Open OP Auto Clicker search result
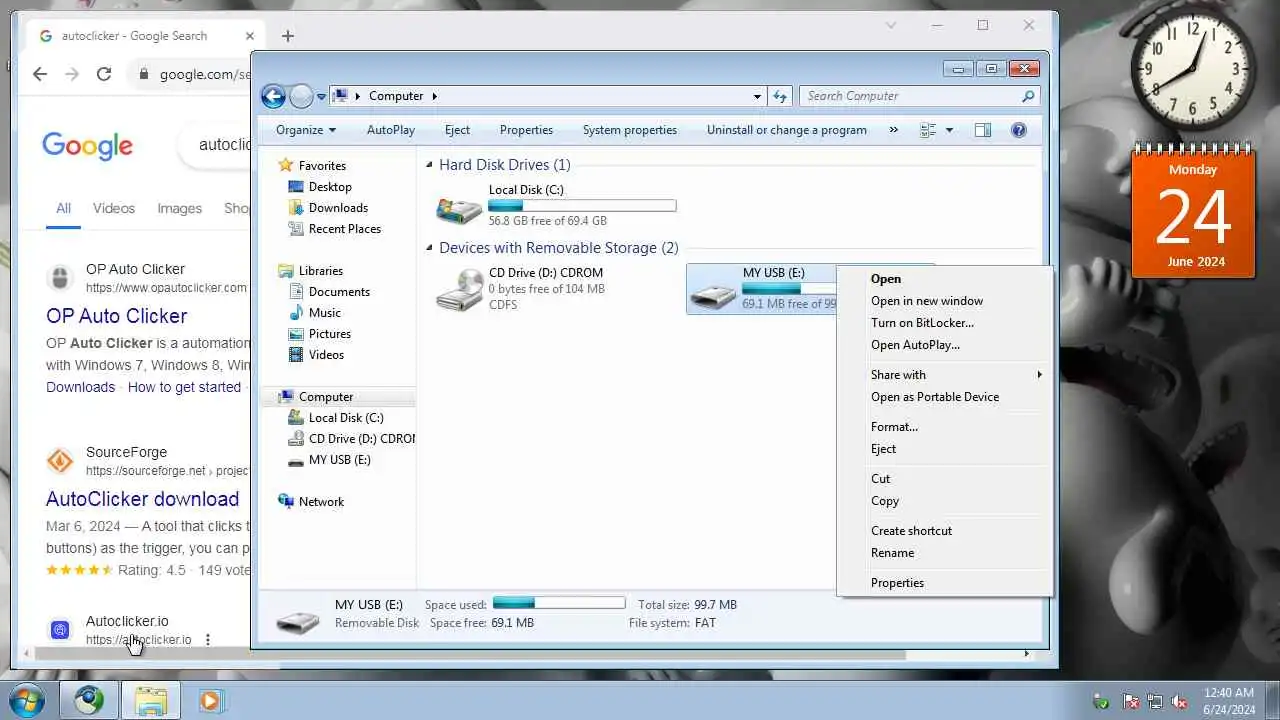Screen dimensions: 1280x720 coord(117,316)
